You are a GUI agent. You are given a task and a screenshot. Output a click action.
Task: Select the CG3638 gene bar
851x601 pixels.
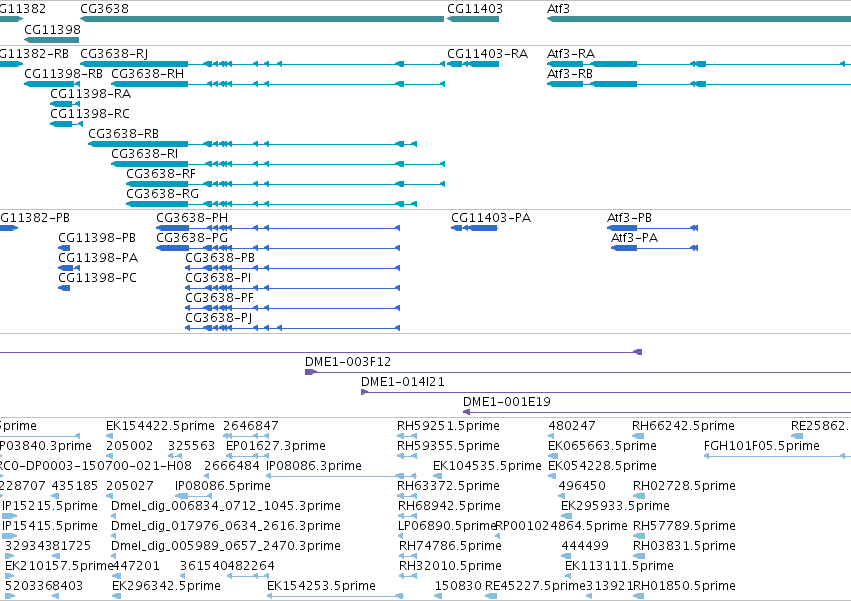pos(262,19)
